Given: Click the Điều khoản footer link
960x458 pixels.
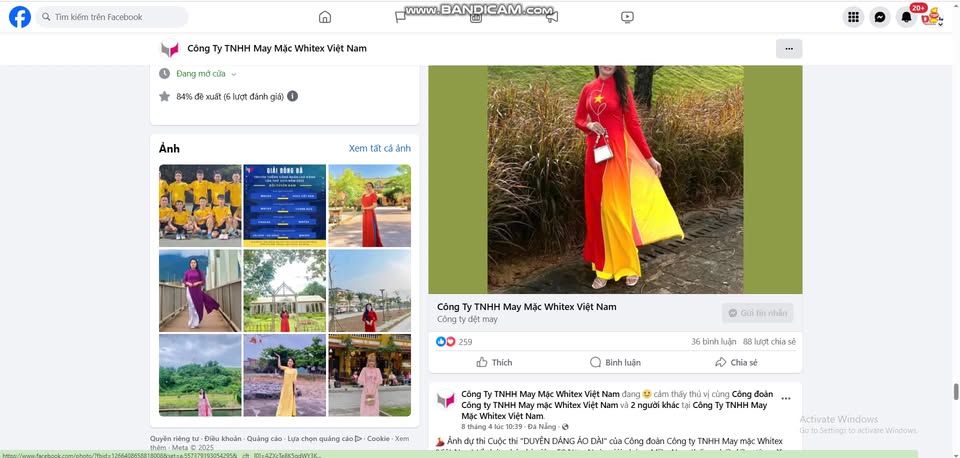Looking at the screenshot, I should point(223,439).
